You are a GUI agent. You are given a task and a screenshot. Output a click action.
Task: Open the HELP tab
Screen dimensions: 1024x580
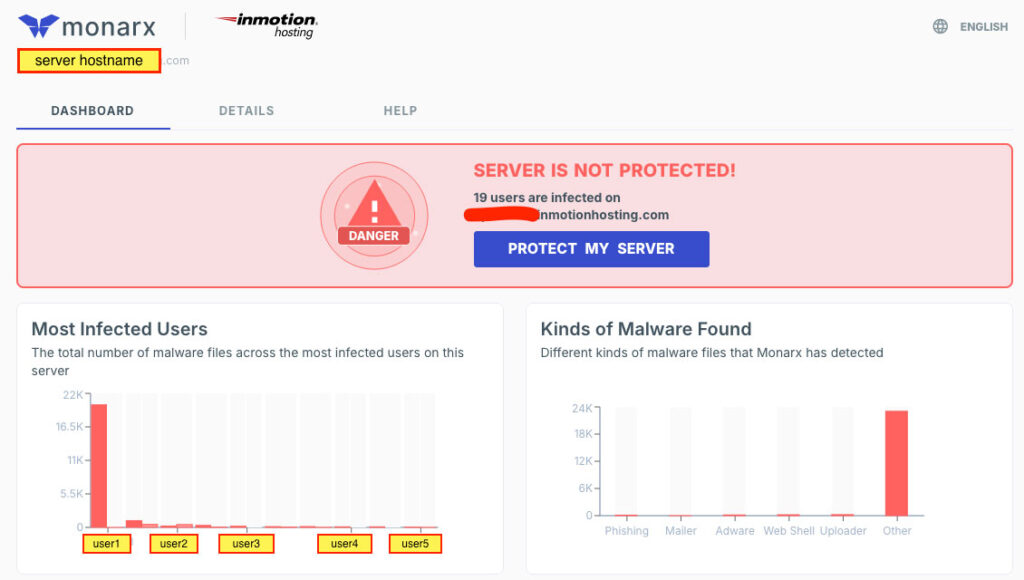[x=400, y=111]
